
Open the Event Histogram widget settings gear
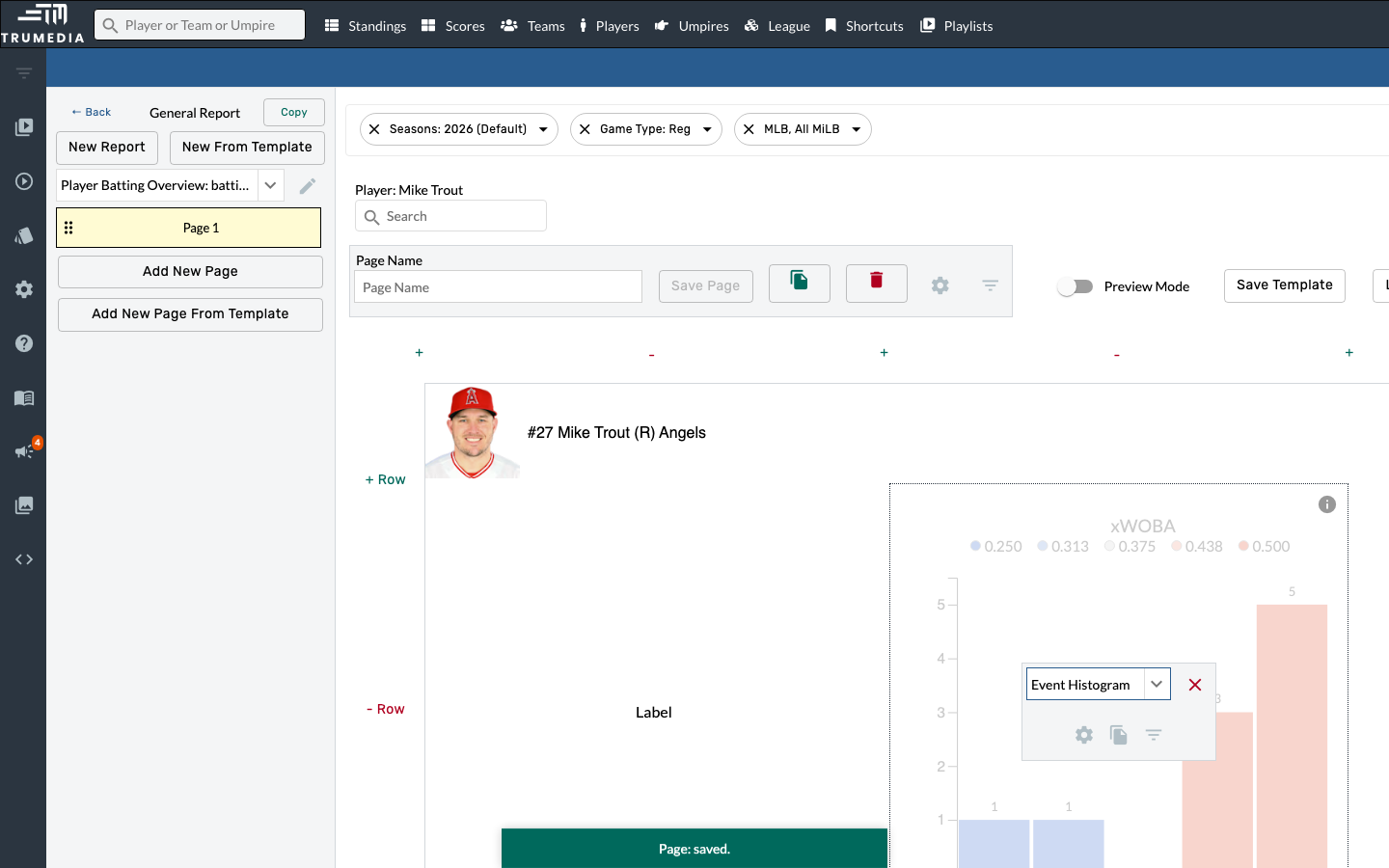1084,735
